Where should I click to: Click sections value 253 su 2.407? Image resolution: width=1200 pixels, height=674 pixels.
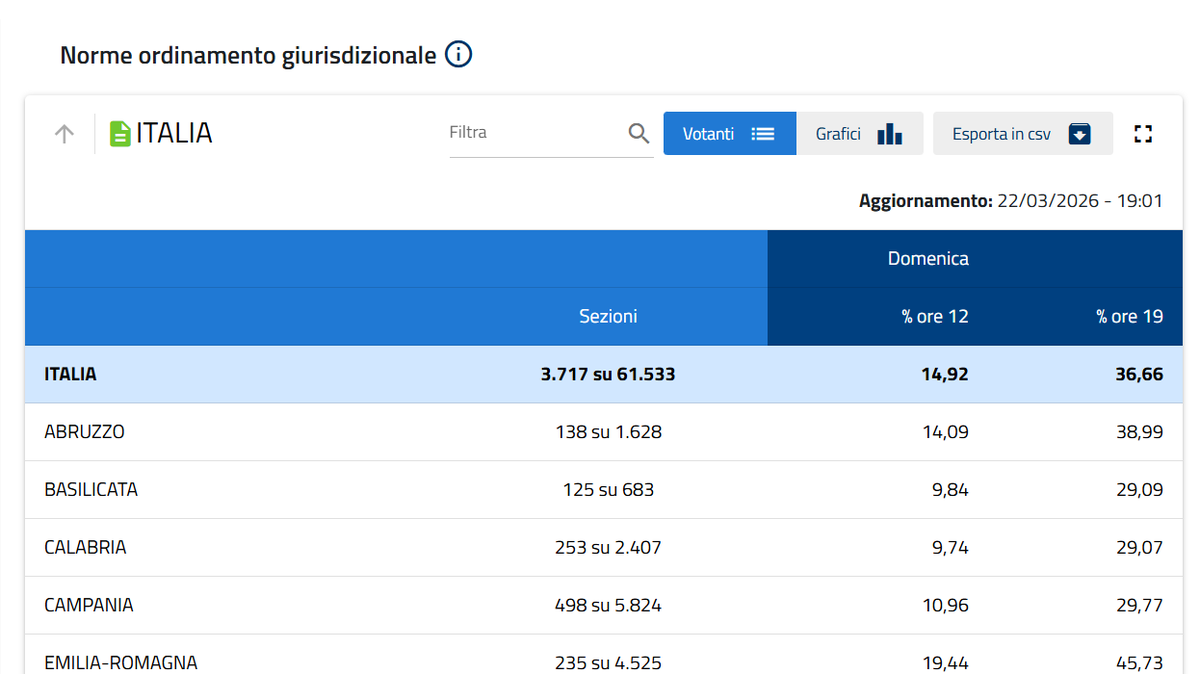click(608, 548)
